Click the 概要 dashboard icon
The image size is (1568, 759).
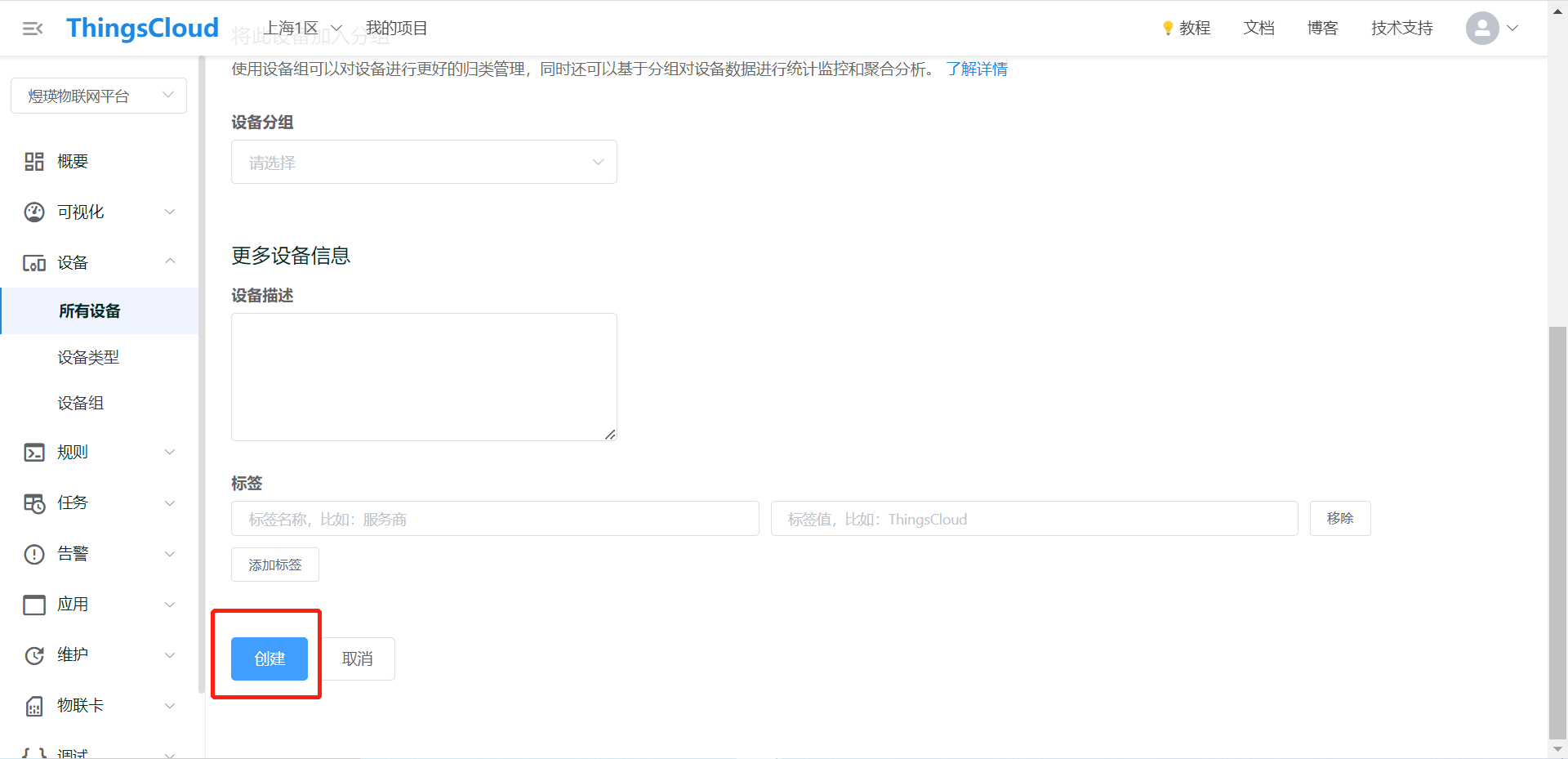(34, 162)
